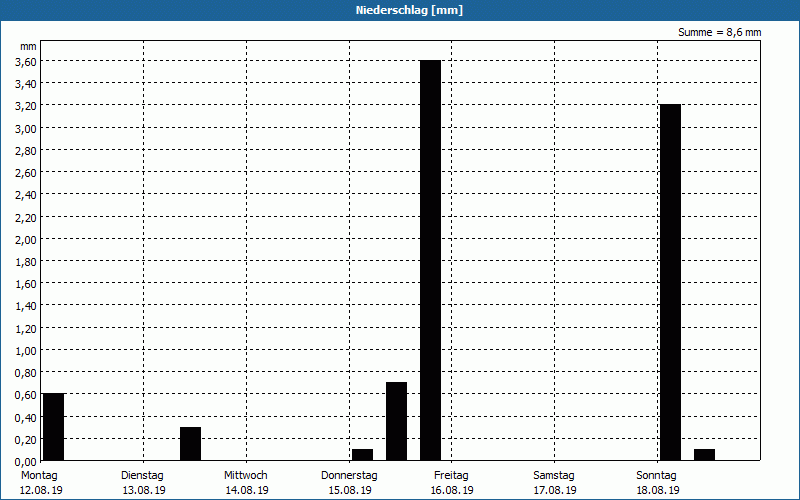Click the mm unit label above y-axis
The height and width of the screenshot is (500, 800).
coord(28,46)
